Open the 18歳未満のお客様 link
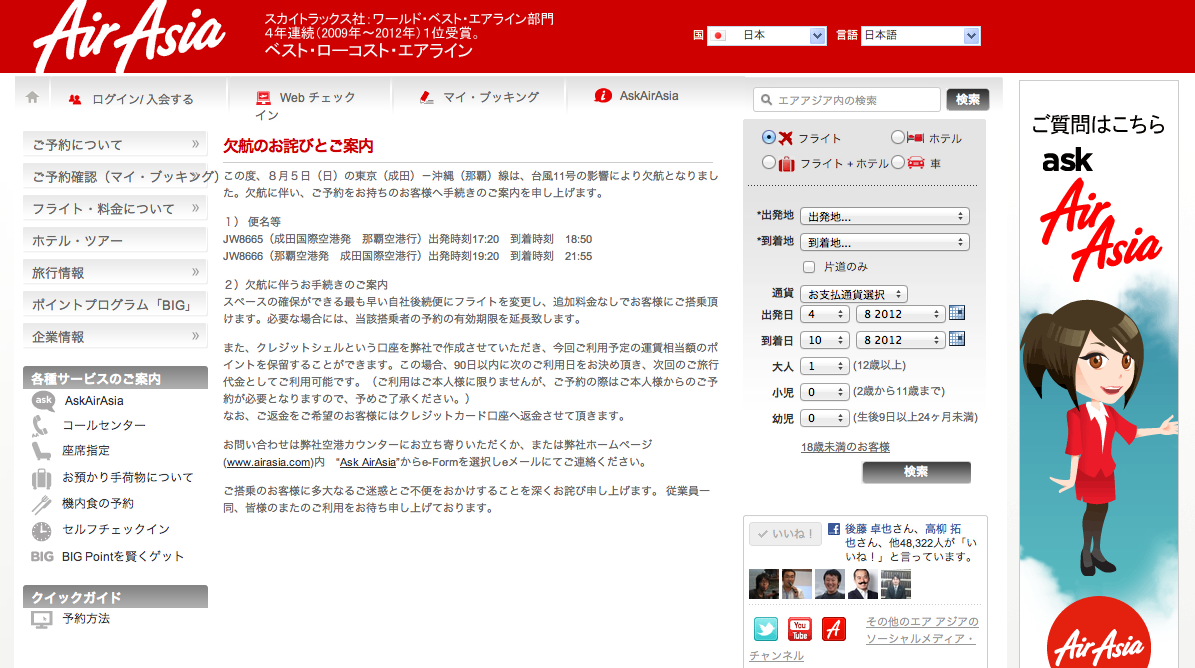 [x=845, y=447]
